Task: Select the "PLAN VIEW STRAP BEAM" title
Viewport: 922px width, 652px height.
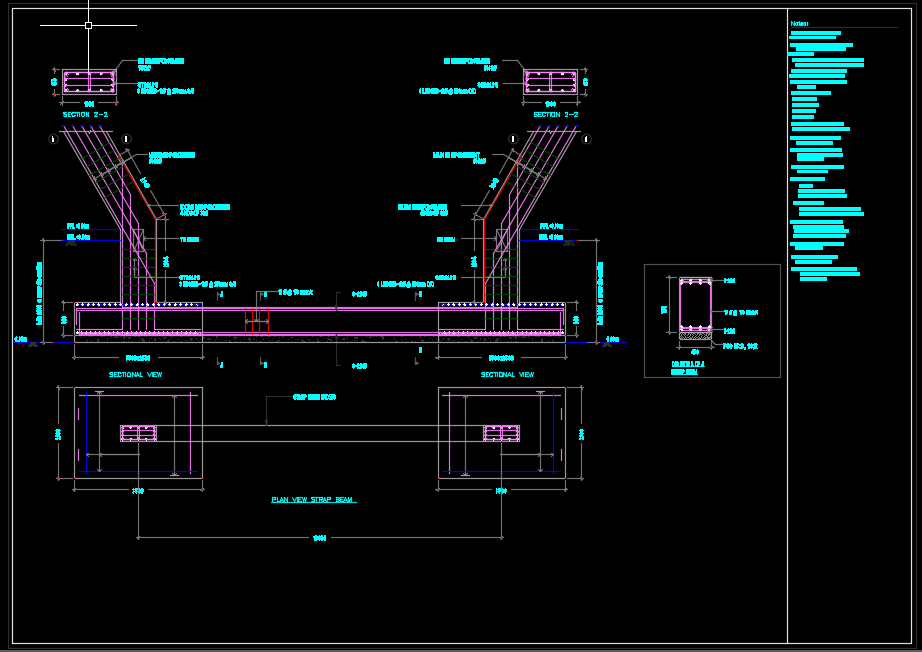Action: pyautogui.click(x=313, y=500)
